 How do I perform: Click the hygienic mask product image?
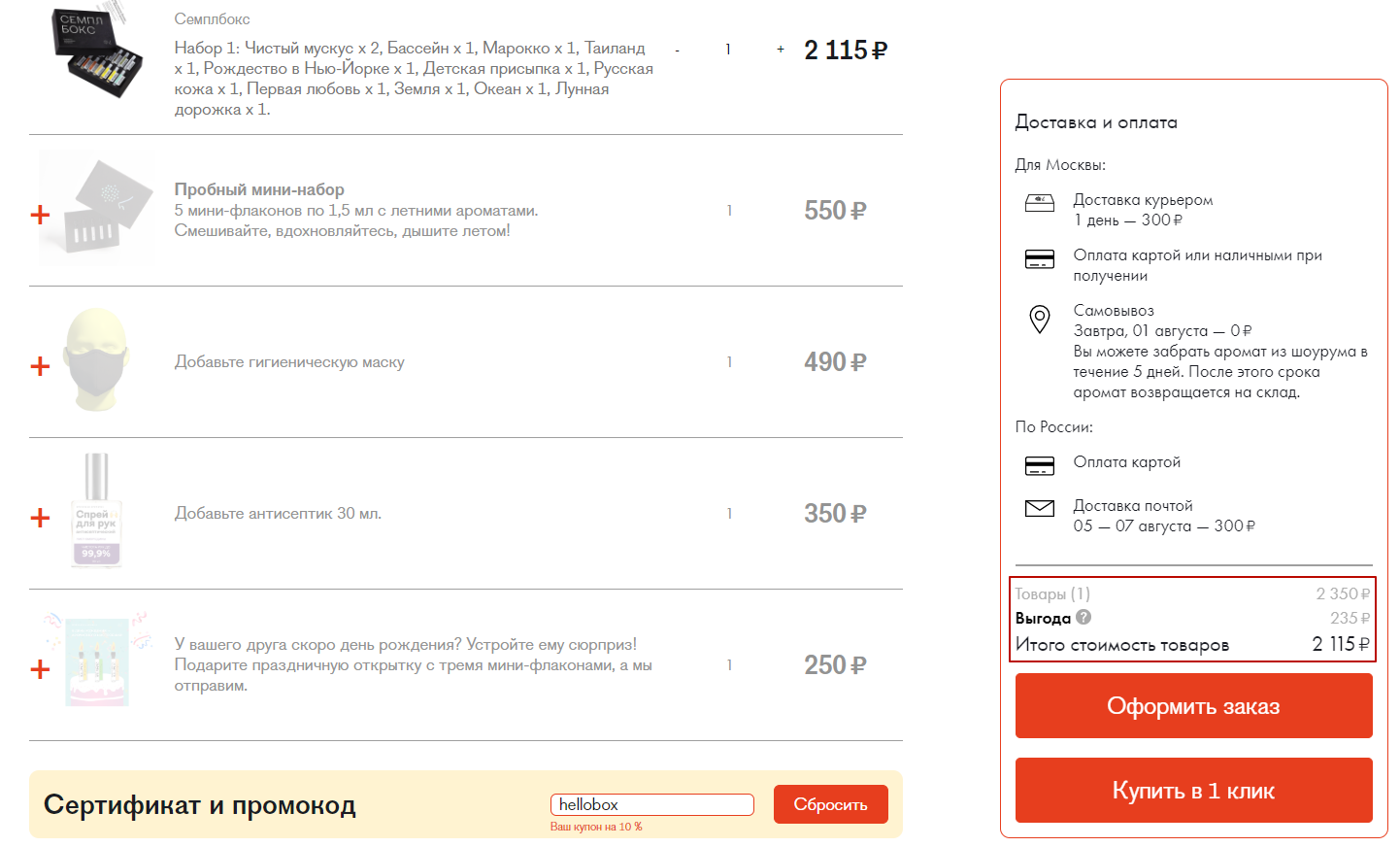(x=96, y=360)
